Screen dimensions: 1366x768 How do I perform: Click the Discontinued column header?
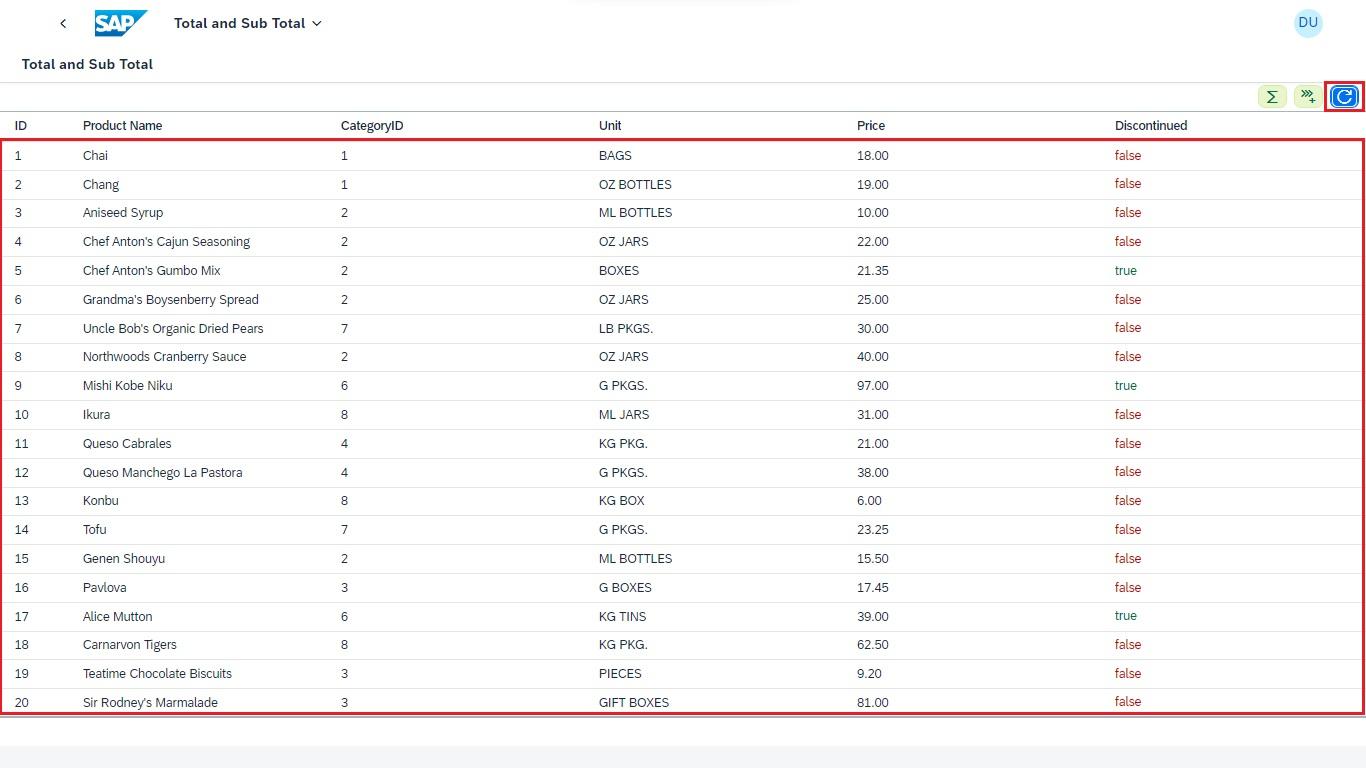[x=1151, y=126]
